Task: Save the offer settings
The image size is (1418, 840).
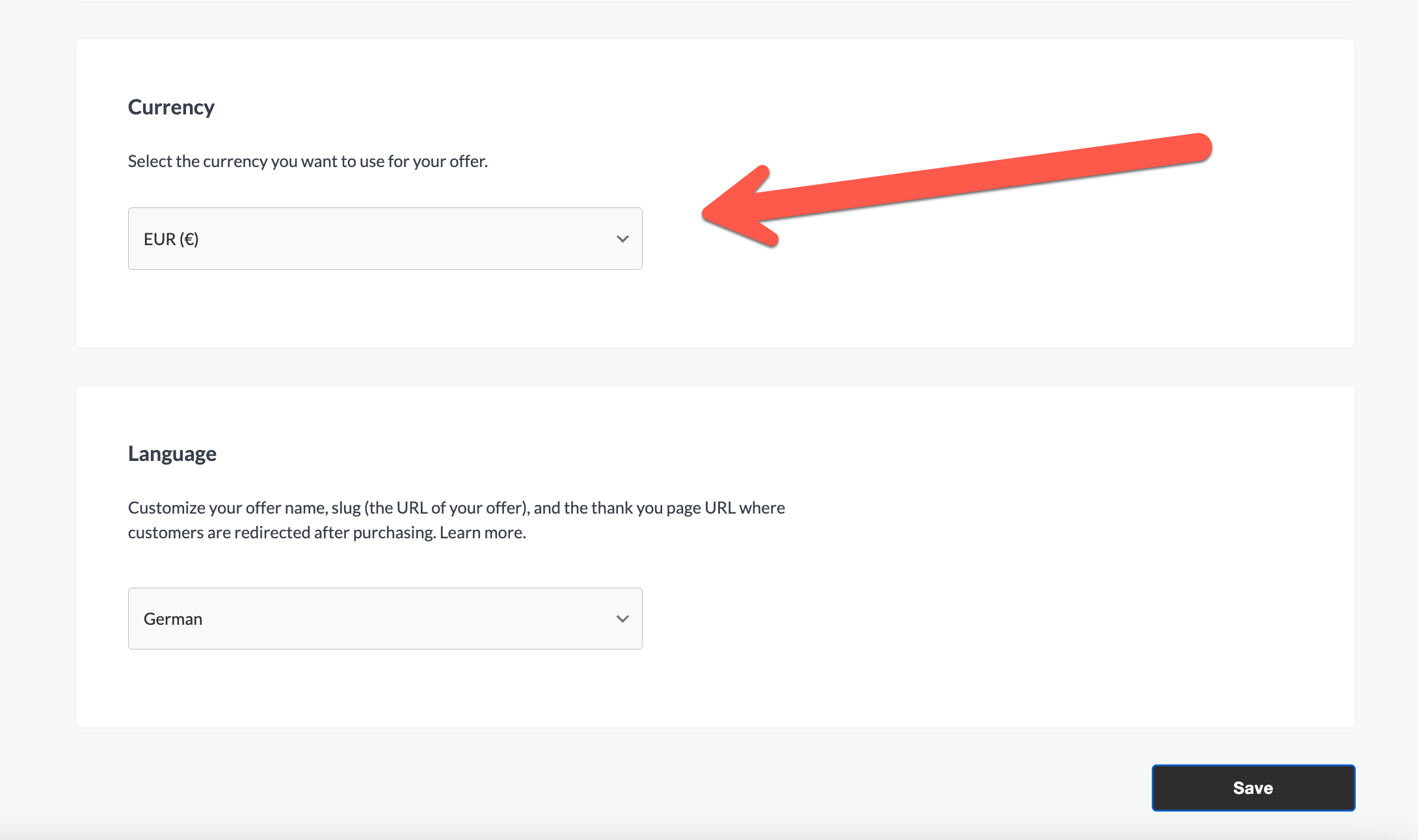Action: (x=1253, y=788)
